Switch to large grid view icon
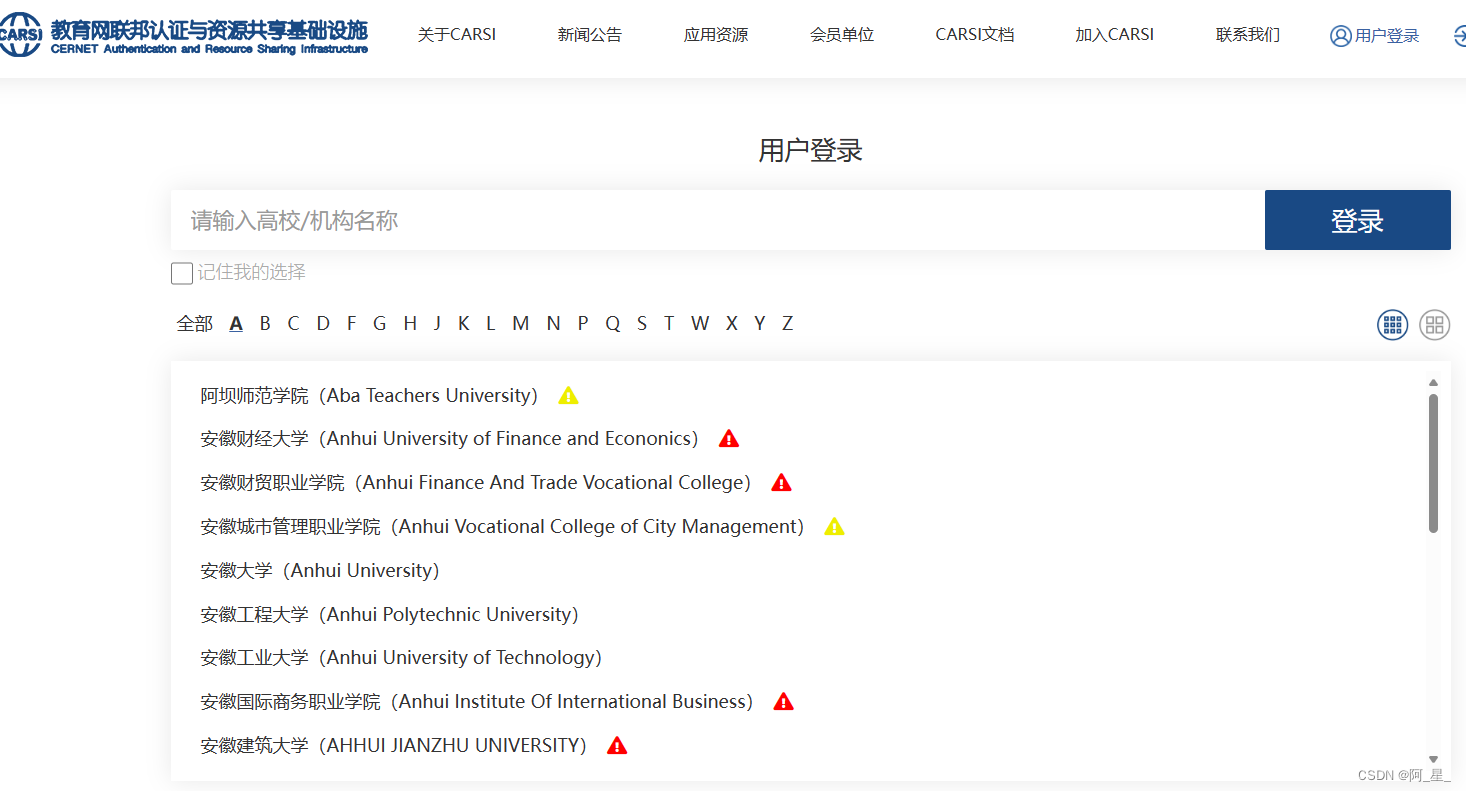Screen dimensions: 1466x791 (x=1435, y=324)
